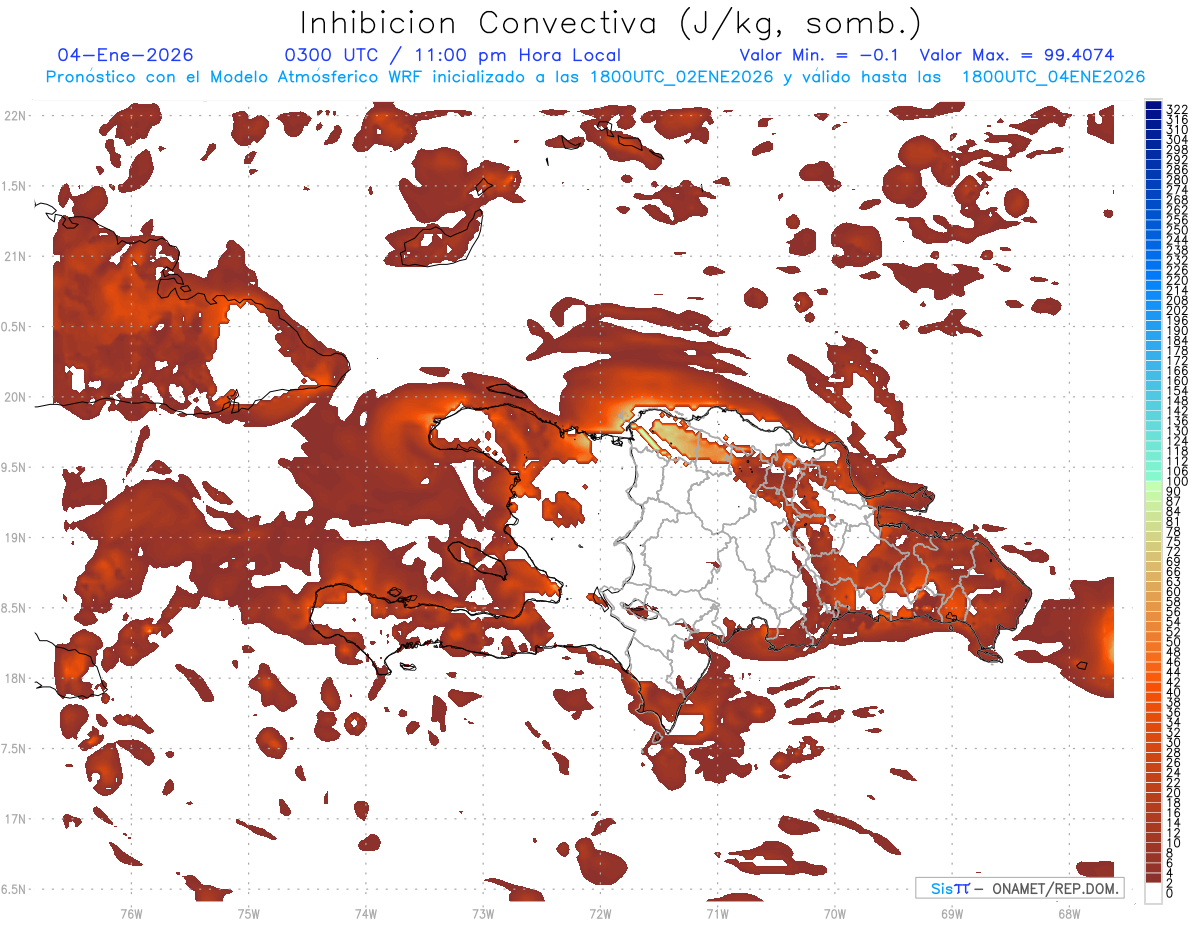Click the time '0300 UTC / 11:00 pm Hora Local'
Viewport: 1200px width, 927px height.
click(453, 55)
